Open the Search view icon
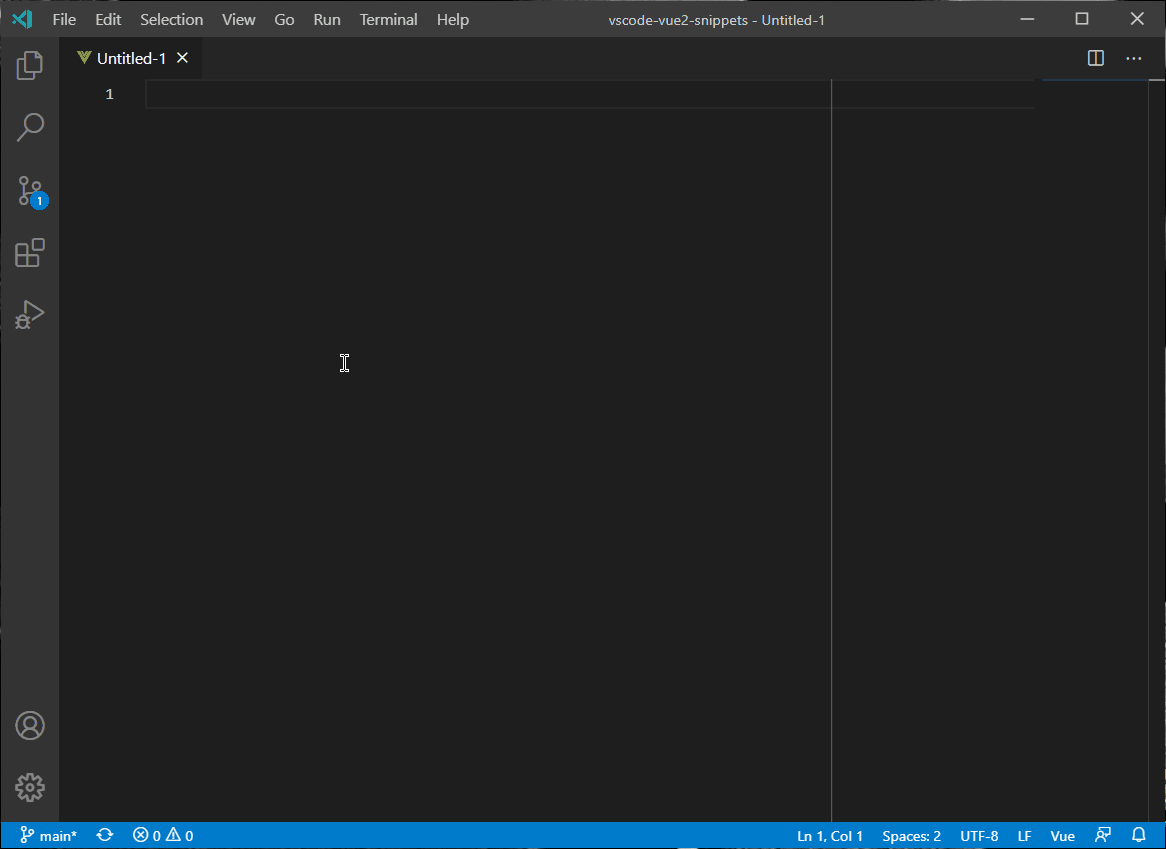The height and width of the screenshot is (849, 1166). (x=30, y=127)
